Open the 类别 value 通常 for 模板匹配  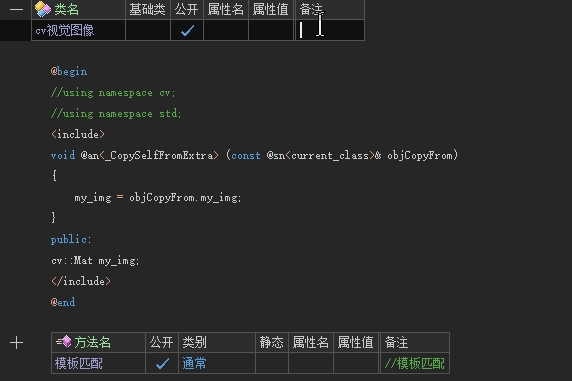217,363
